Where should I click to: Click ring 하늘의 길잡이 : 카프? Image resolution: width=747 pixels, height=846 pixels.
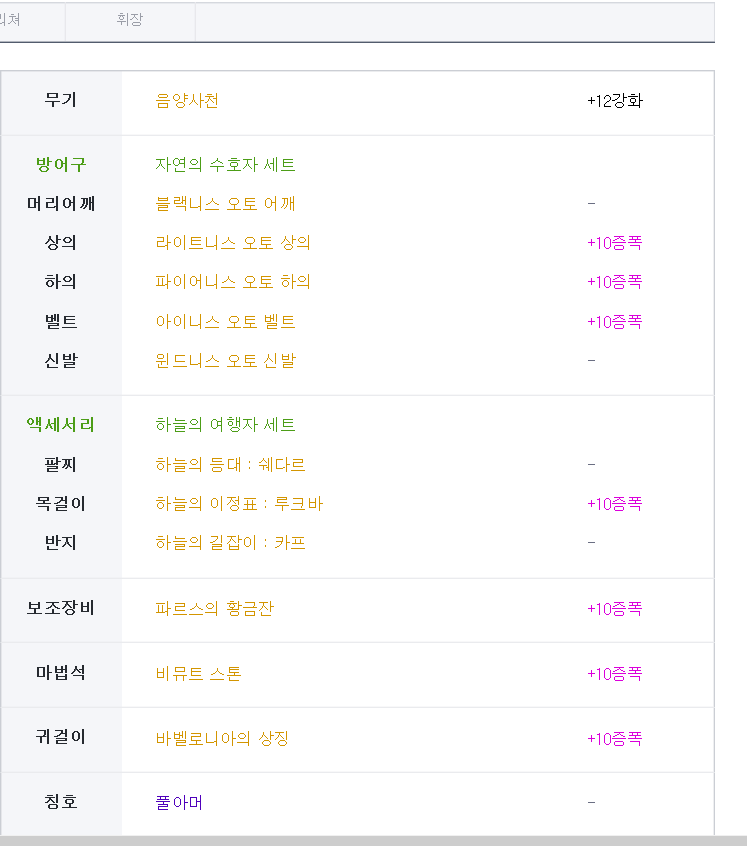point(230,542)
